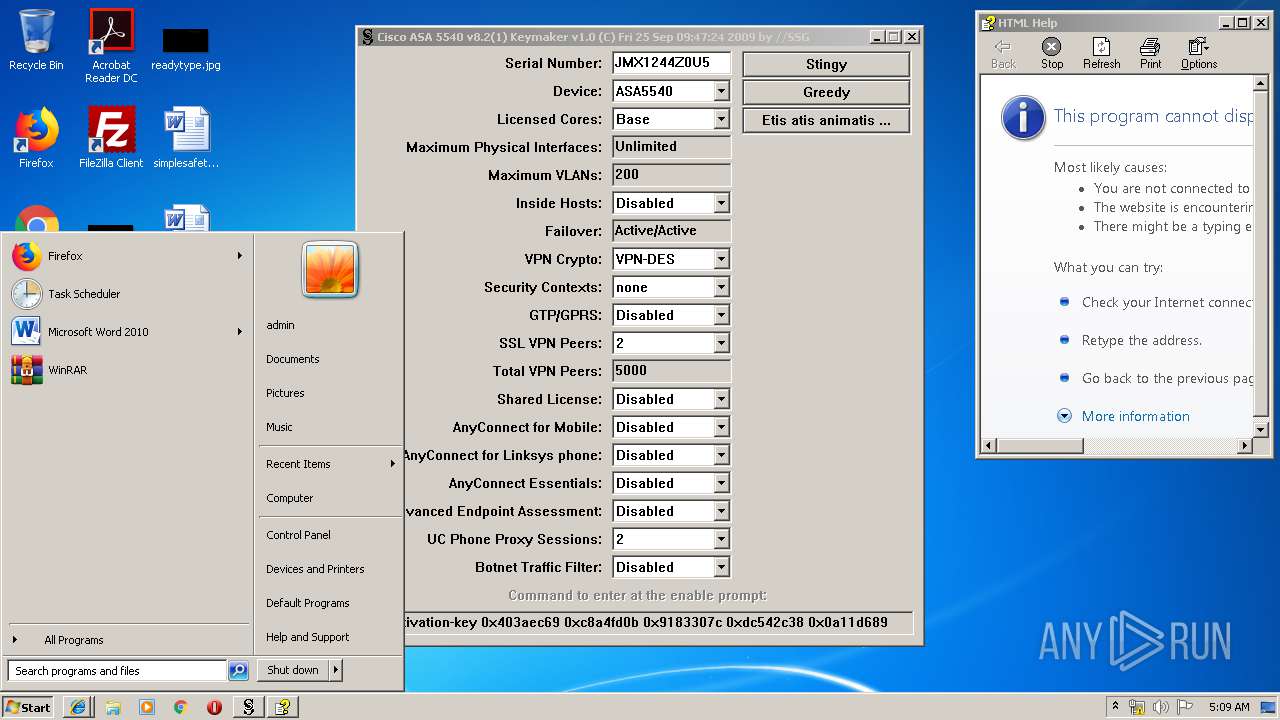Expand the UC Phone Proxy Sessions dropdown
This screenshot has height=720, width=1280.
coord(721,539)
